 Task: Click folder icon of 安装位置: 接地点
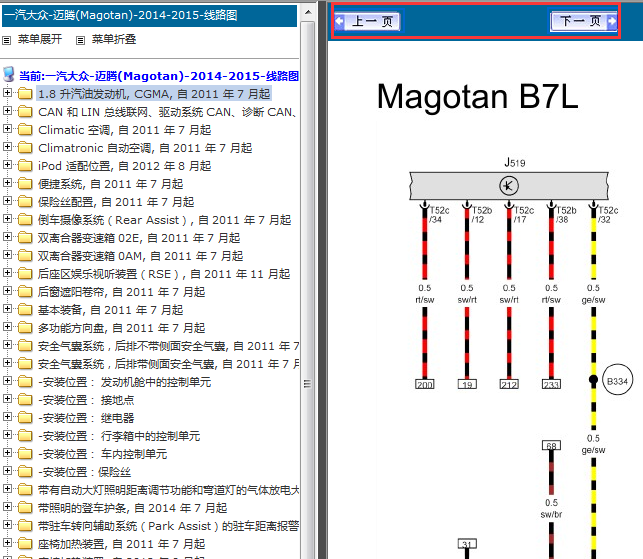click(25, 400)
